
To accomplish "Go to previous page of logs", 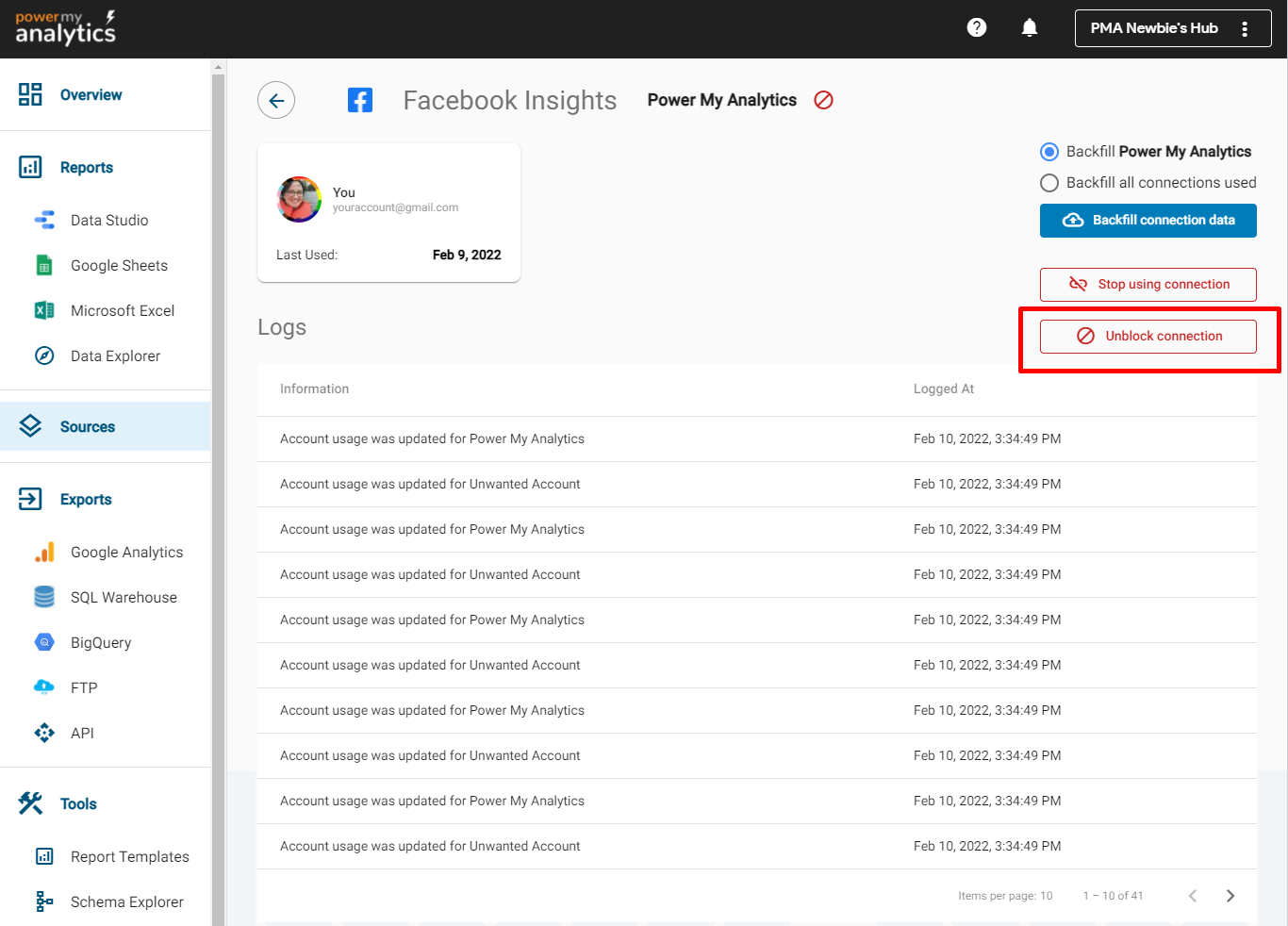I will (x=1193, y=896).
